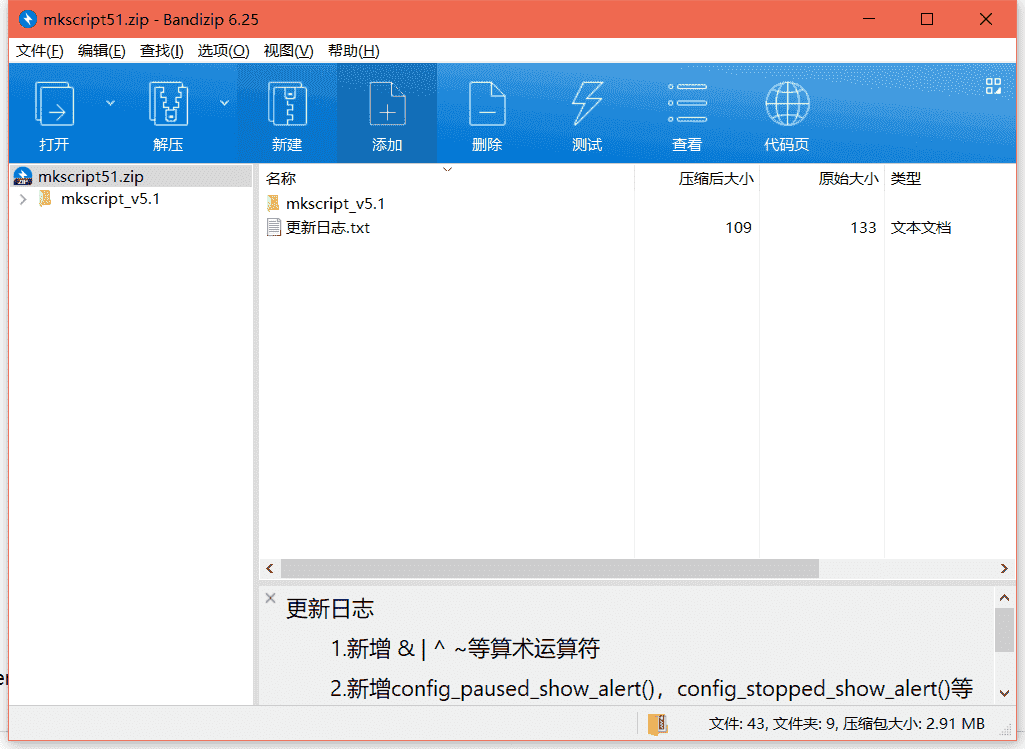
Task: Sort by the 名称 column header
Action: [446, 178]
